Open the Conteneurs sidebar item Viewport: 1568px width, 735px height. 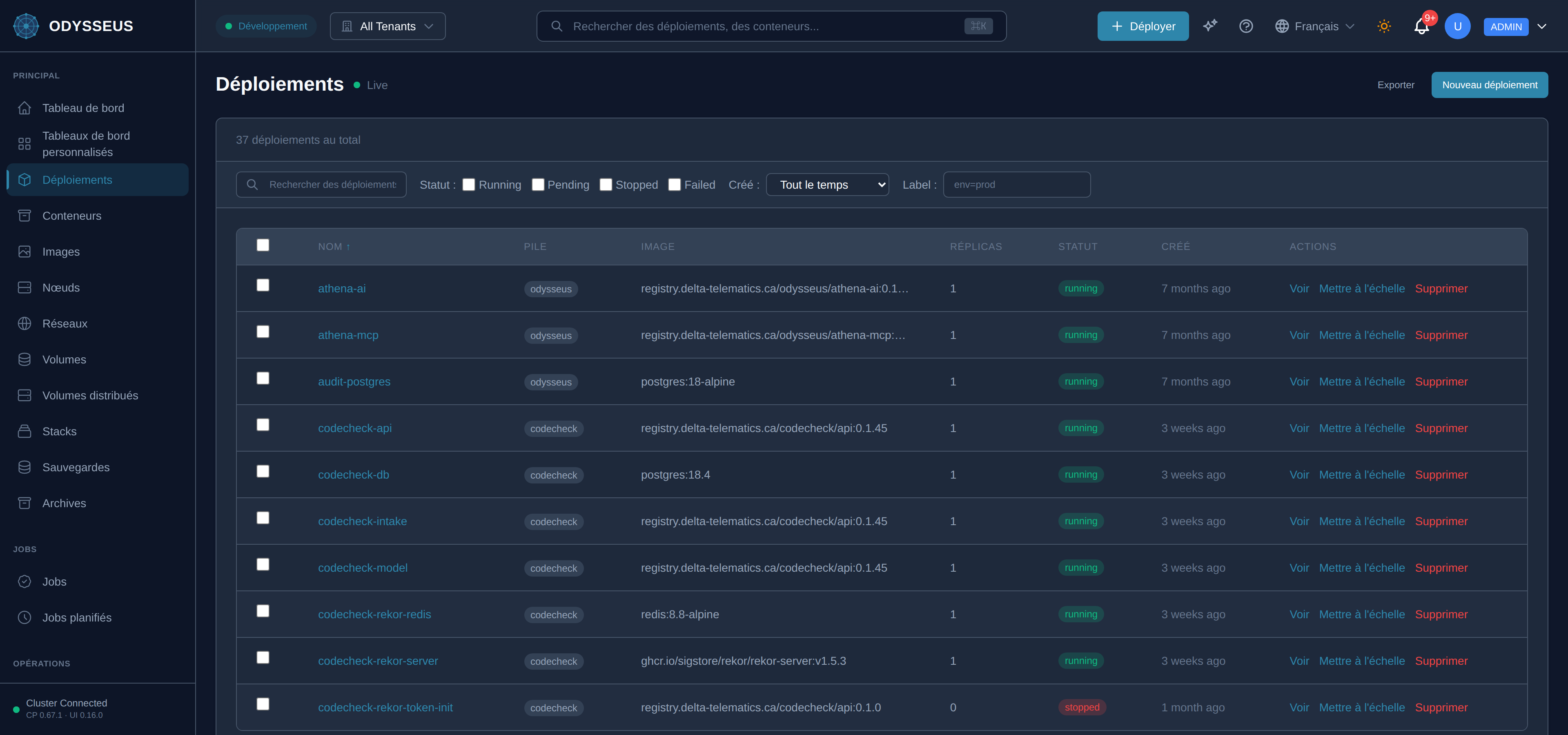click(x=98, y=216)
